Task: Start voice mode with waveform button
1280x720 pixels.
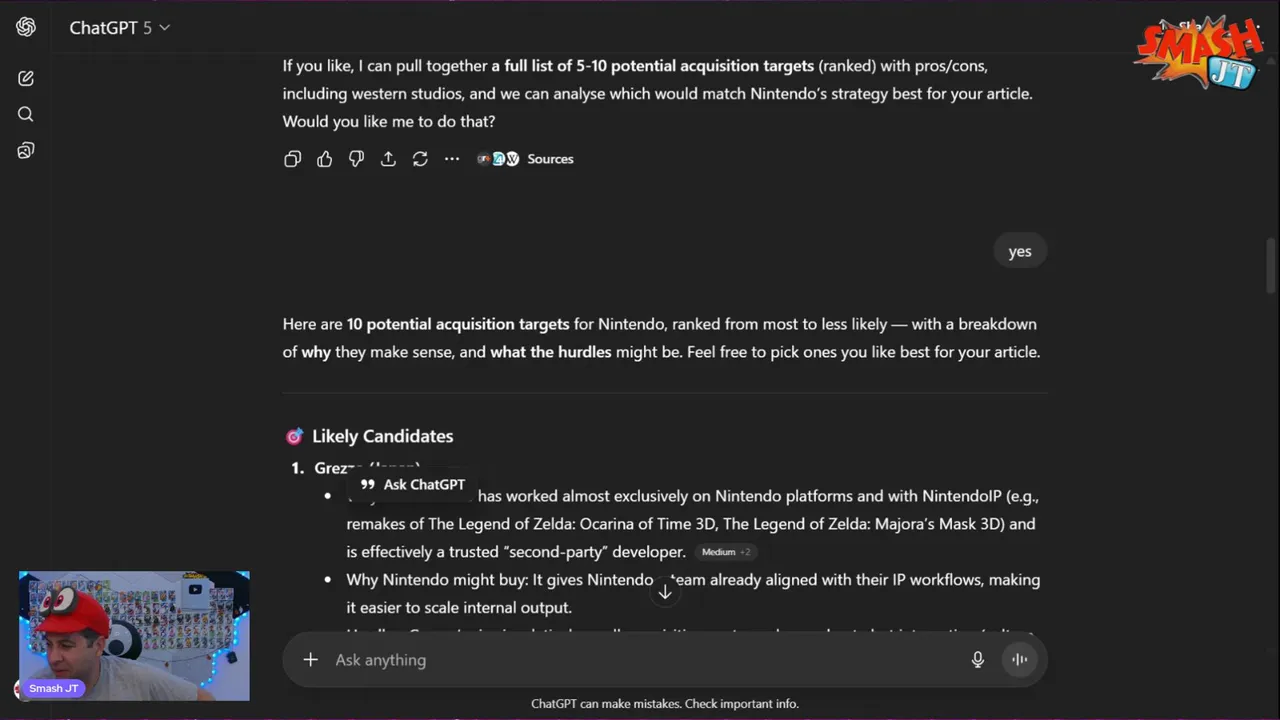Action: point(1020,660)
